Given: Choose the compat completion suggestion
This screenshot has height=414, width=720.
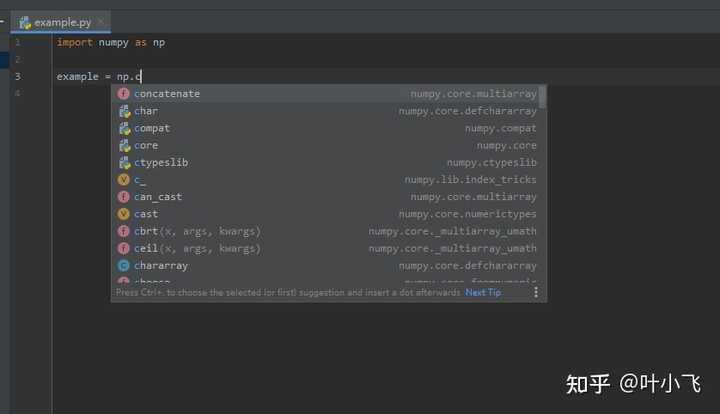Looking at the screenshot, I should (152, 128).
